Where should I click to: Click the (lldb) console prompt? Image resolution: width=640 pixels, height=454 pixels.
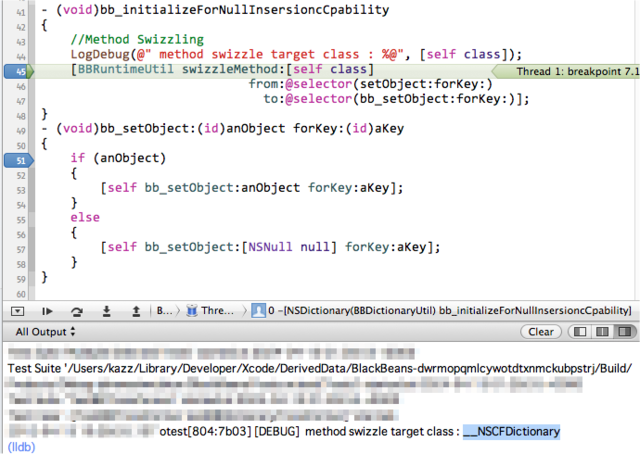(21, 447)
